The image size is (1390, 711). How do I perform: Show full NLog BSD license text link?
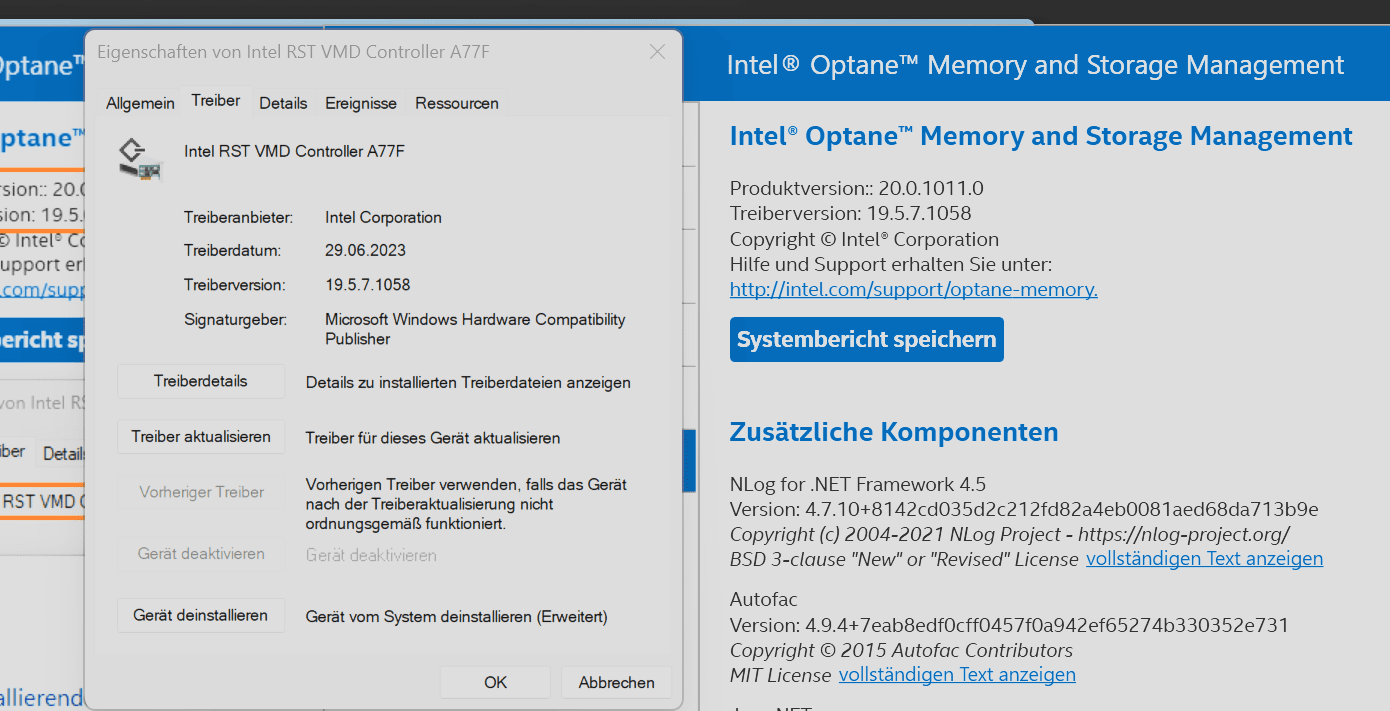(1204, 559)
